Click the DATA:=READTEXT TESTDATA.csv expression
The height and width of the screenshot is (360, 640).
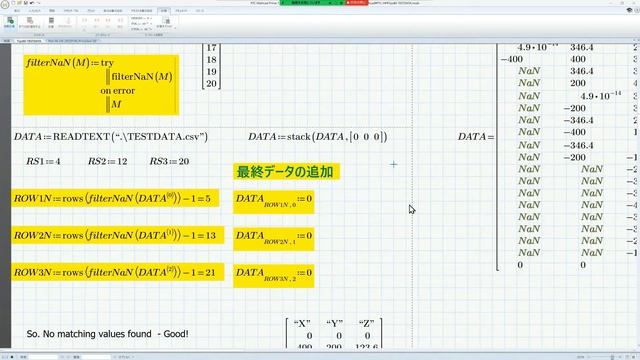[x=111, y=136]
